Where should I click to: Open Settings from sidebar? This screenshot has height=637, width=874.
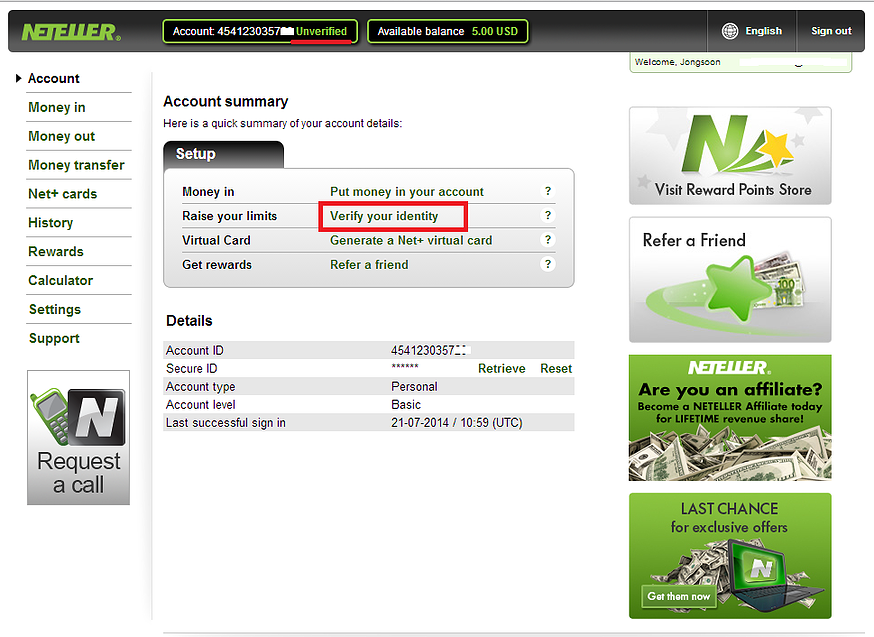(x=55, y=310)
